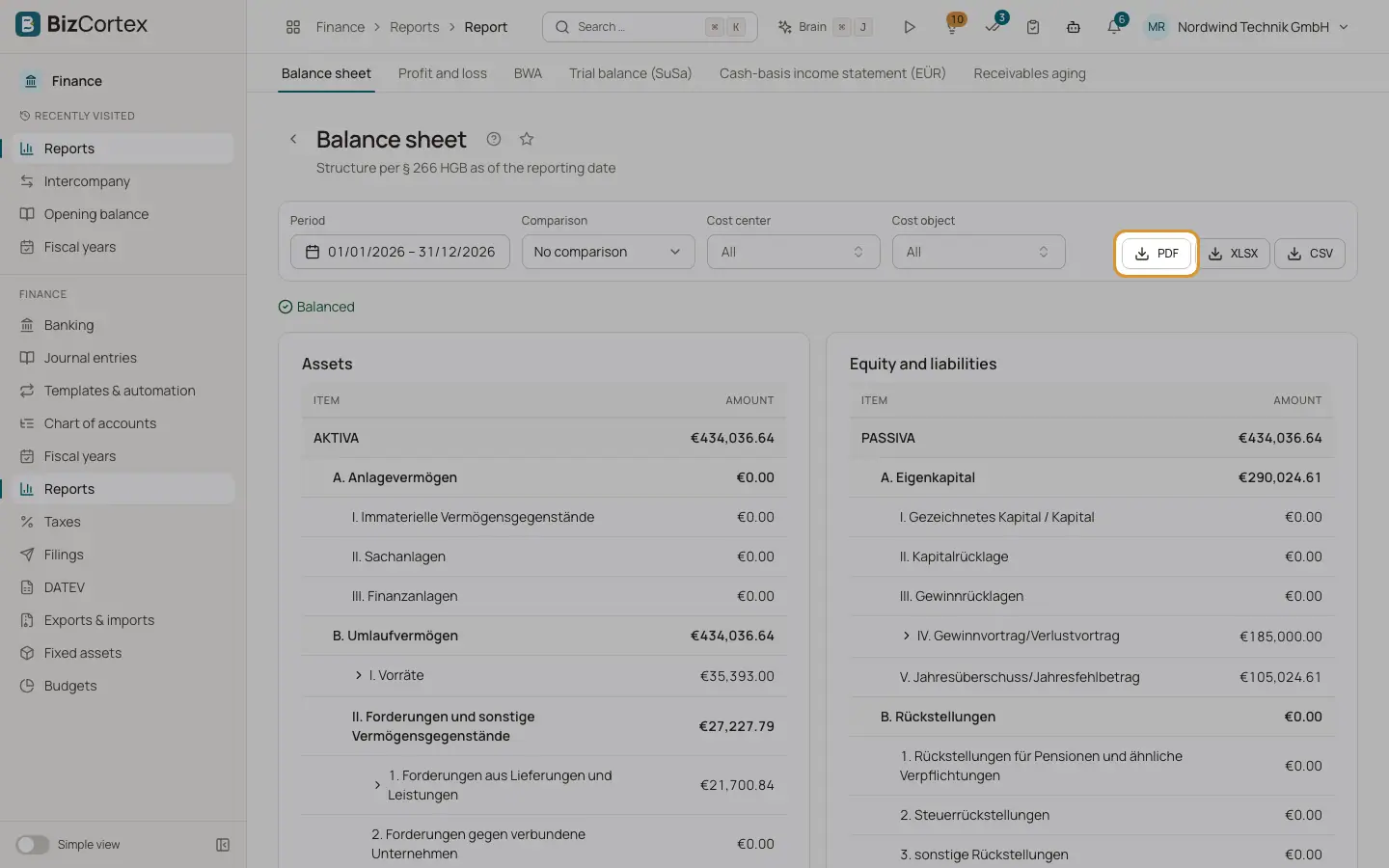Click the Finance breadcrumb link

(x=340, y=27)
